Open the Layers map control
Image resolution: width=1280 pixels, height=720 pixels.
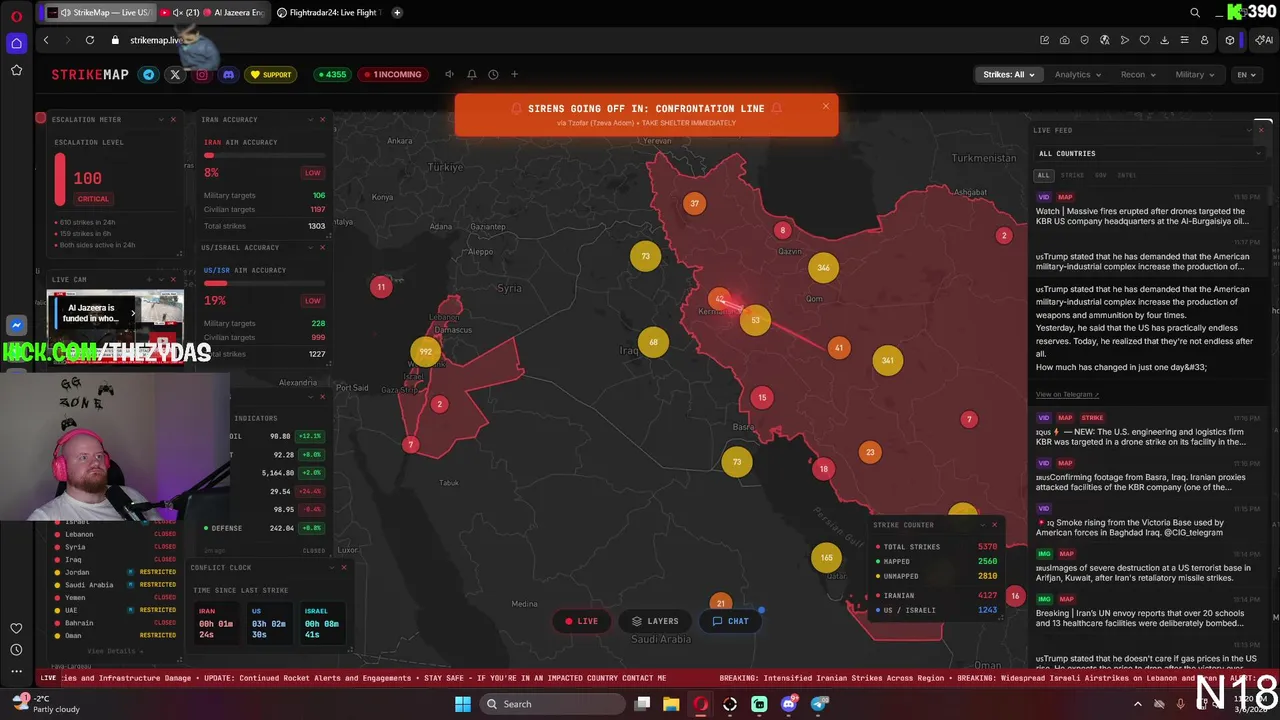click(x=655, y=621)
